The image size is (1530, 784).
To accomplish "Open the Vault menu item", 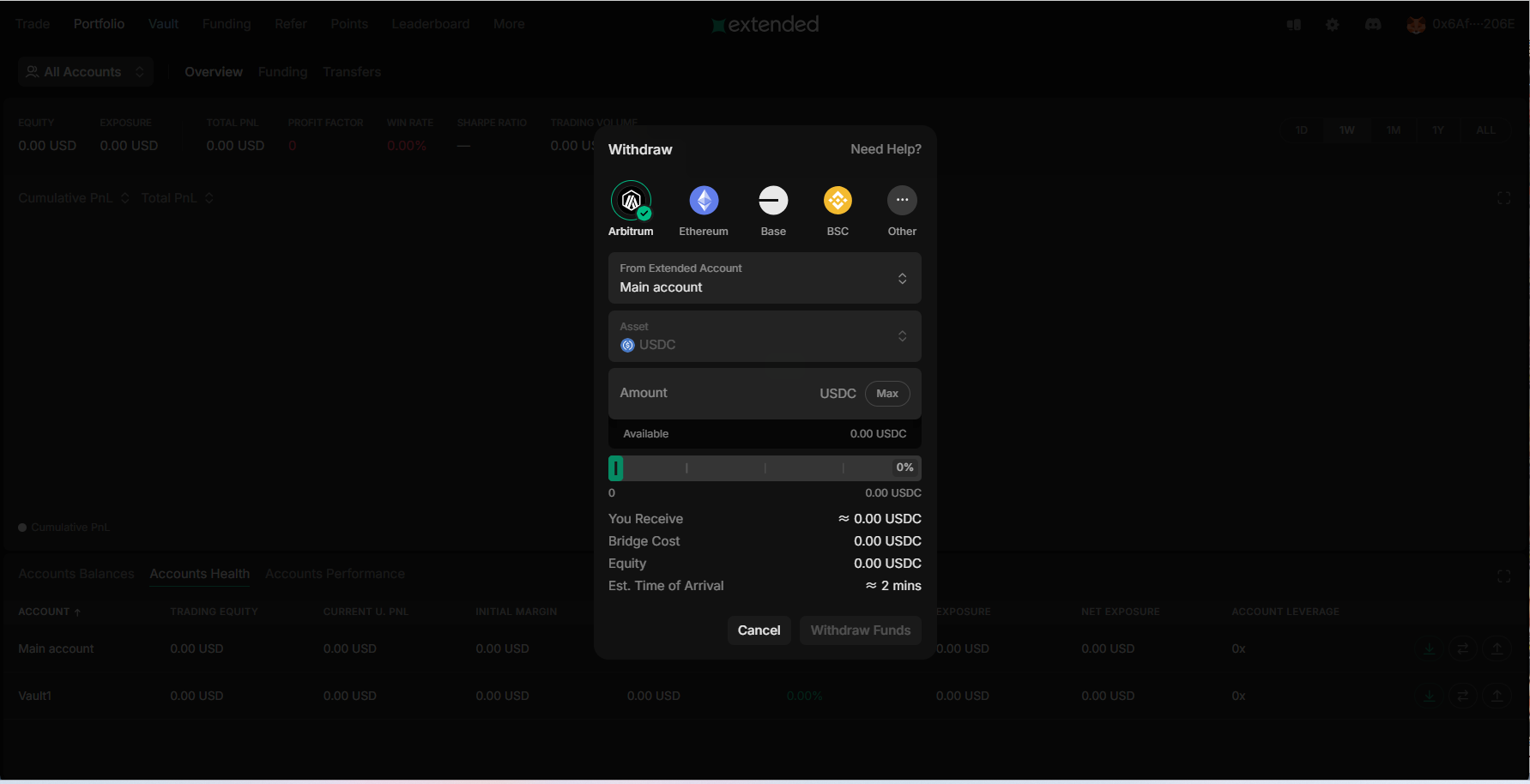I will pos(163,24).
